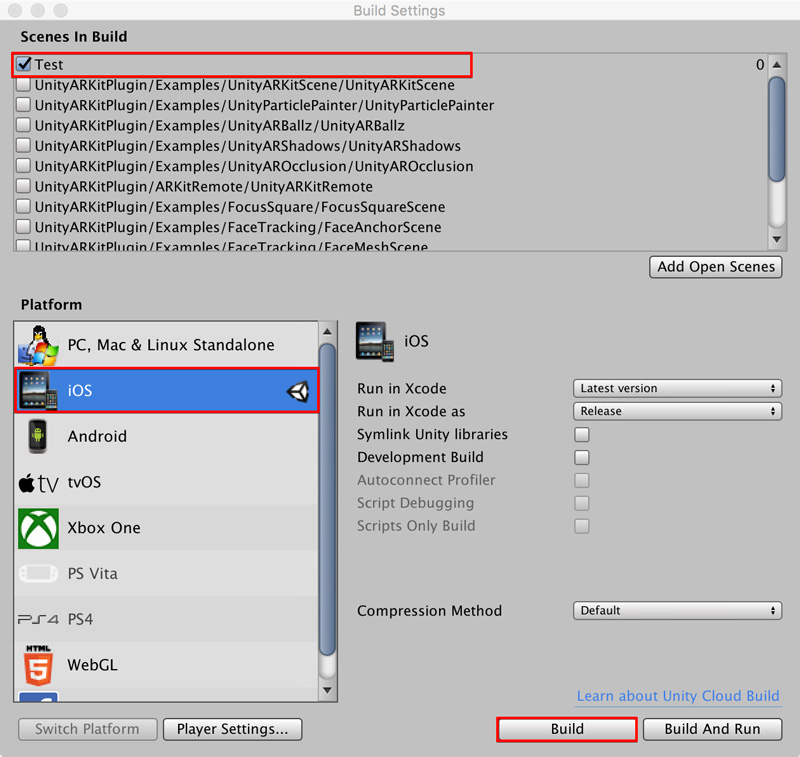Image resolution: width=800 pixels, height=757 pixels.
Task: Select the UnityParticlePainter scene path
Action: [264, 105]
